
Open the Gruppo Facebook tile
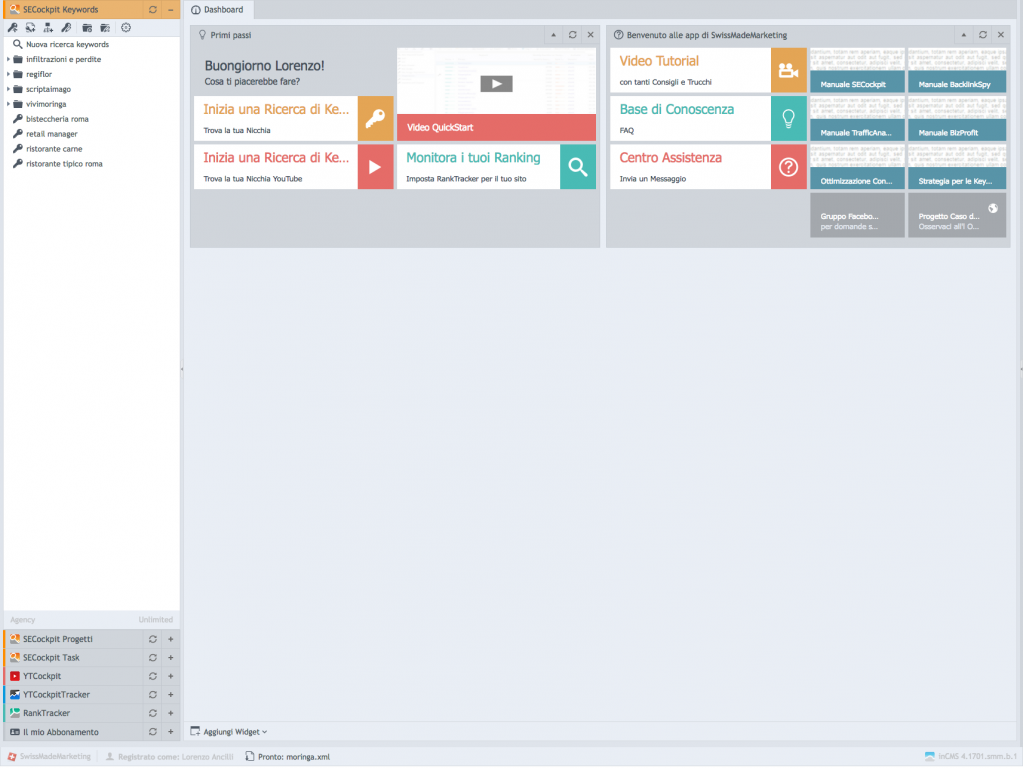tap(857, 215)
